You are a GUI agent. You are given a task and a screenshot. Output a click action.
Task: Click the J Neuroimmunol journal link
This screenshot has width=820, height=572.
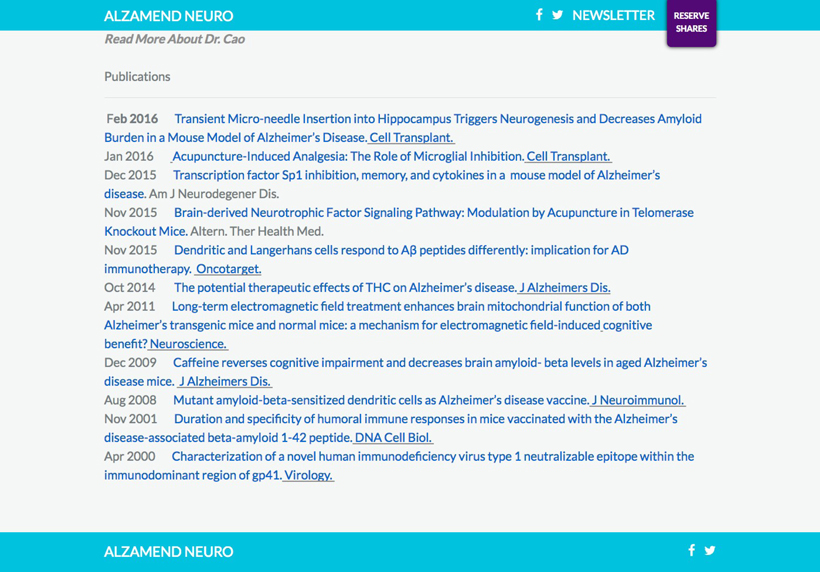click(x=637, y=400)
